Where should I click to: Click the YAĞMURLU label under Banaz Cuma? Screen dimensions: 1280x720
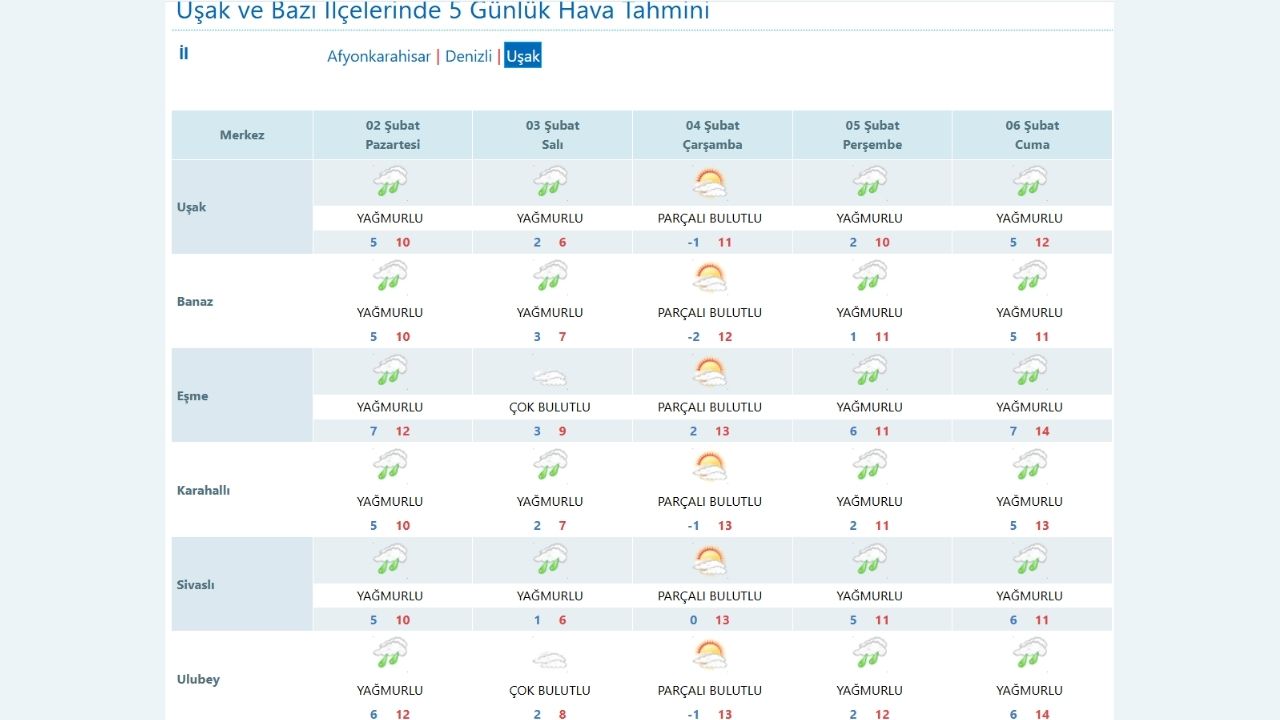tap(1030, 311)
